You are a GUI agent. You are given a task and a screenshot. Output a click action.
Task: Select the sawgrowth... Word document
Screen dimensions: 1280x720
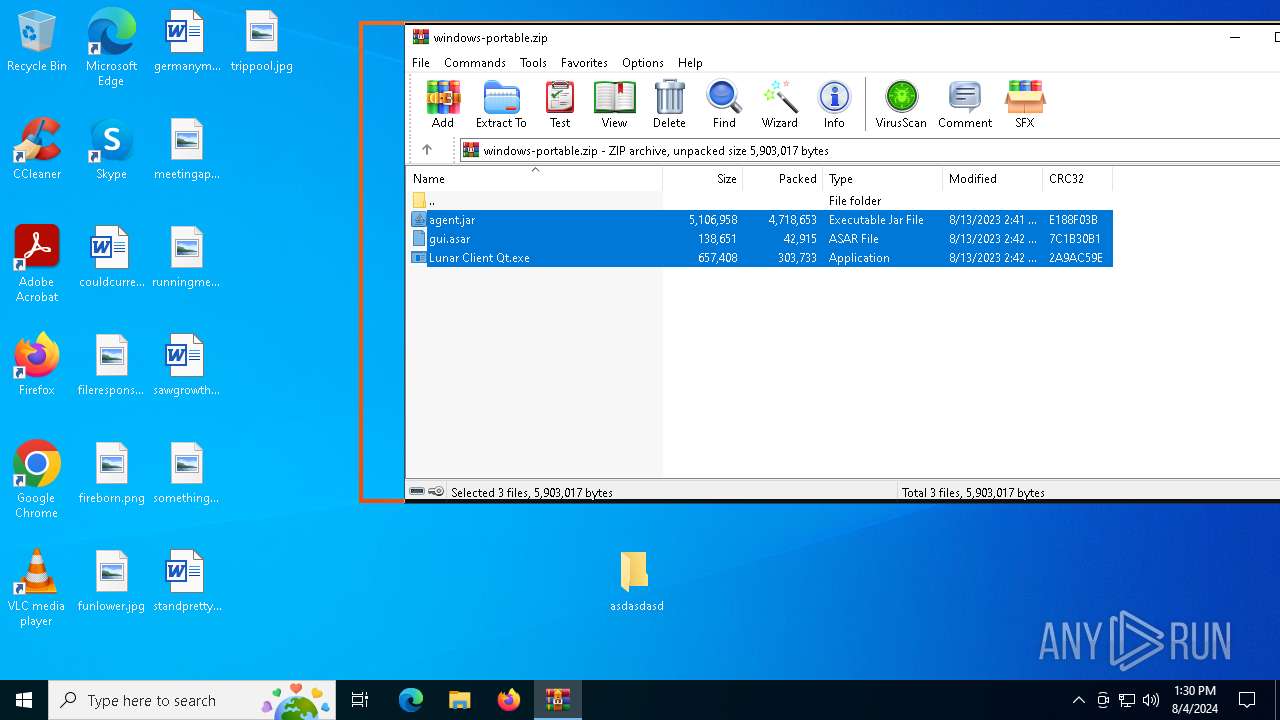187,365
